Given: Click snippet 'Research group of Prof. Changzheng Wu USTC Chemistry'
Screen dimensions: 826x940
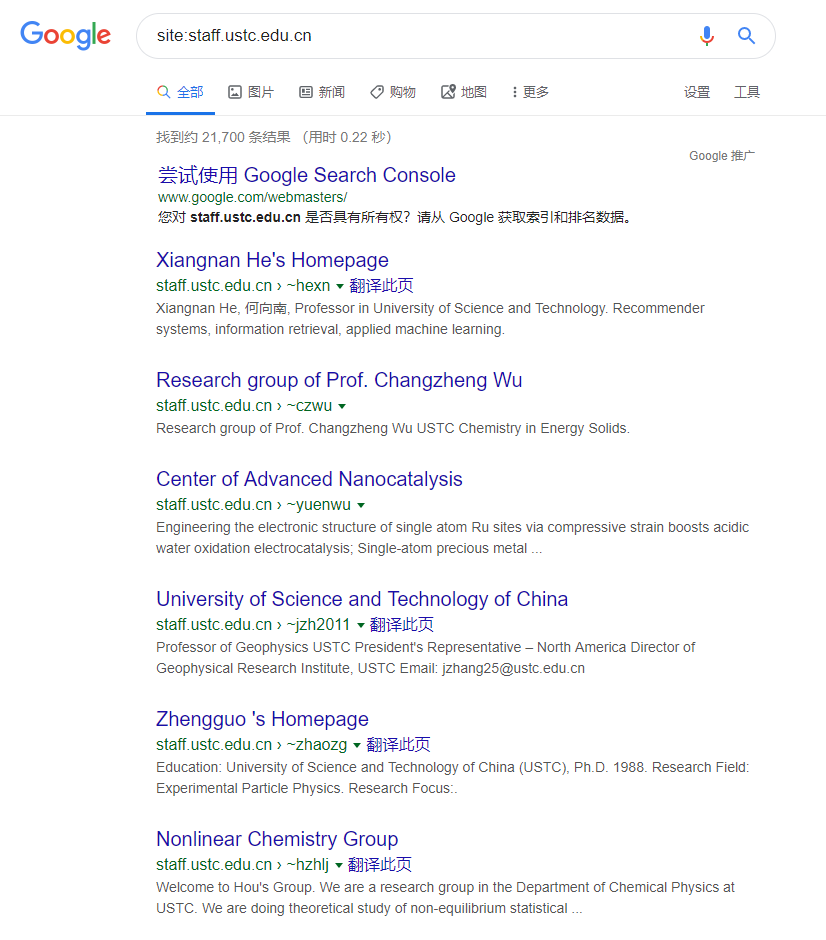Looking at the screenshot, I should click(393, 429).
